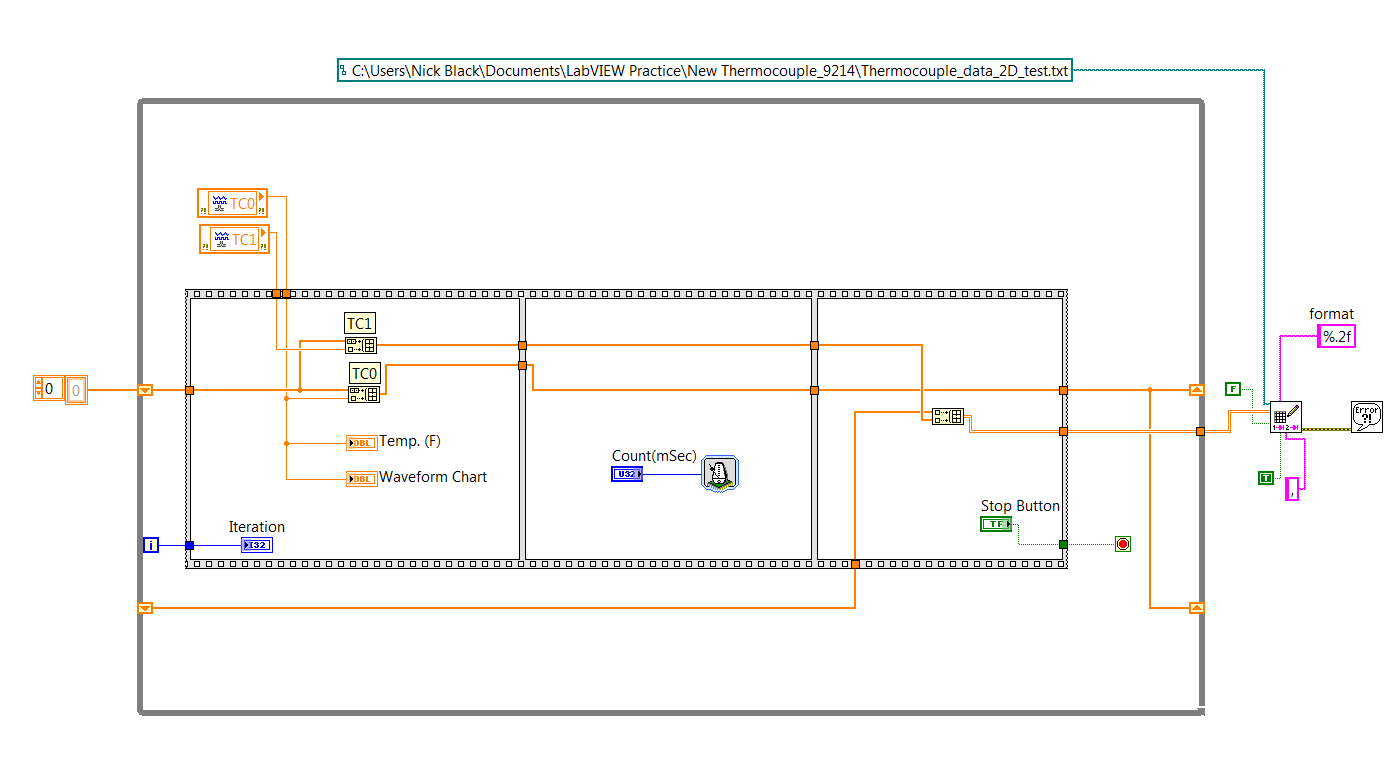Click the green boolean tunnel on the sequence edge

pyautogui.click(x=1063, y=544)
